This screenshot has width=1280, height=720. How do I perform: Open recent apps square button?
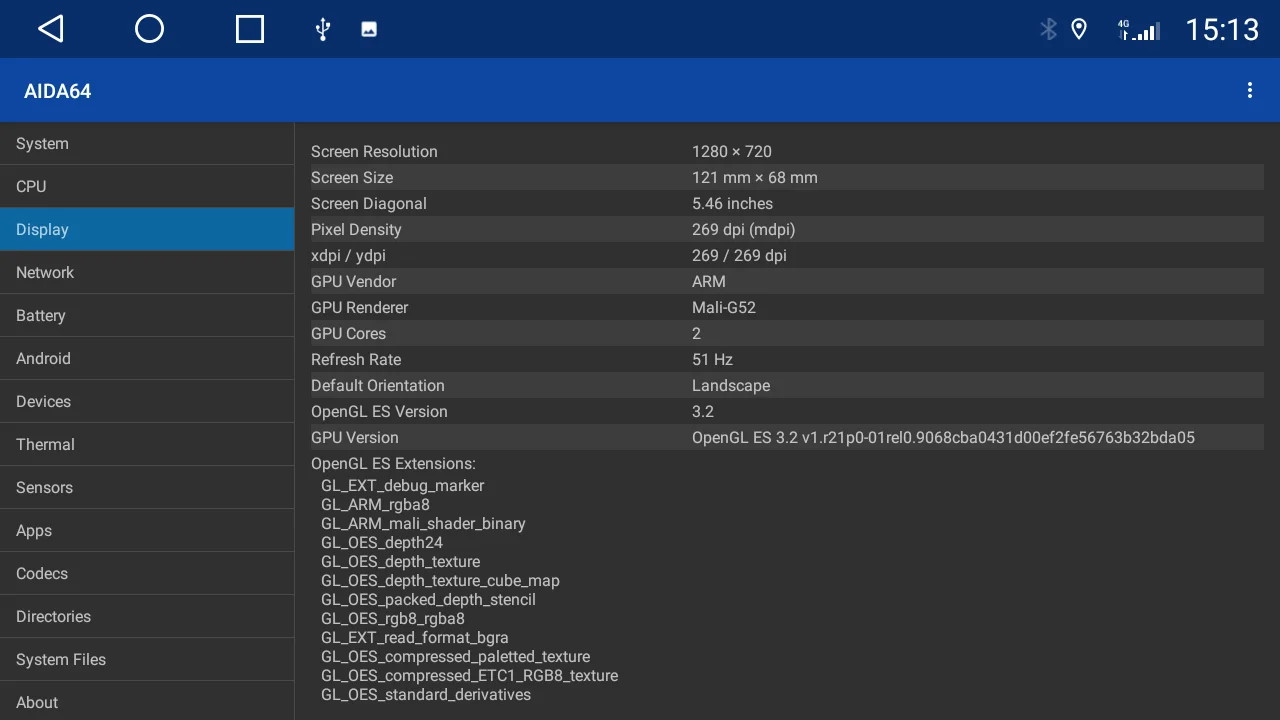250,29
